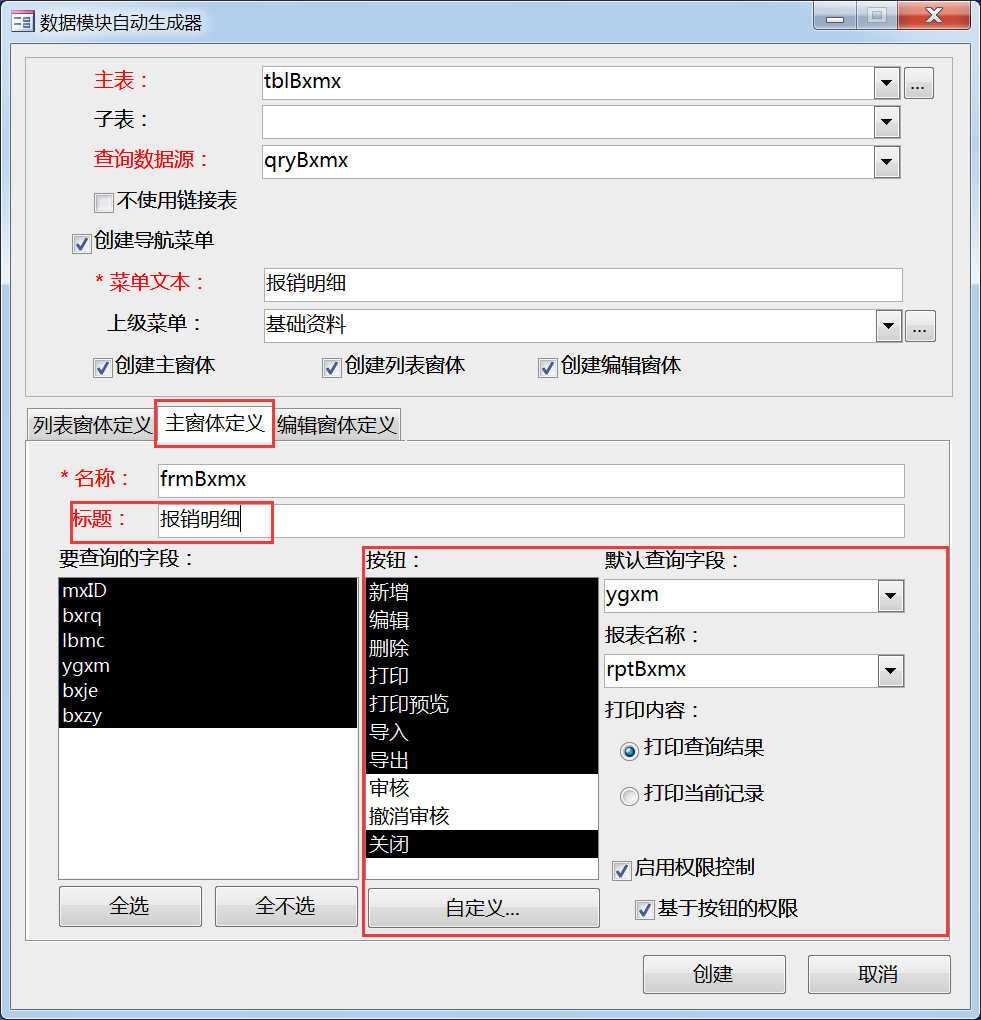Select 审核 in the buttons list
The width and height of the screenshot is (981, 1020).
click(x=482, y=788)
